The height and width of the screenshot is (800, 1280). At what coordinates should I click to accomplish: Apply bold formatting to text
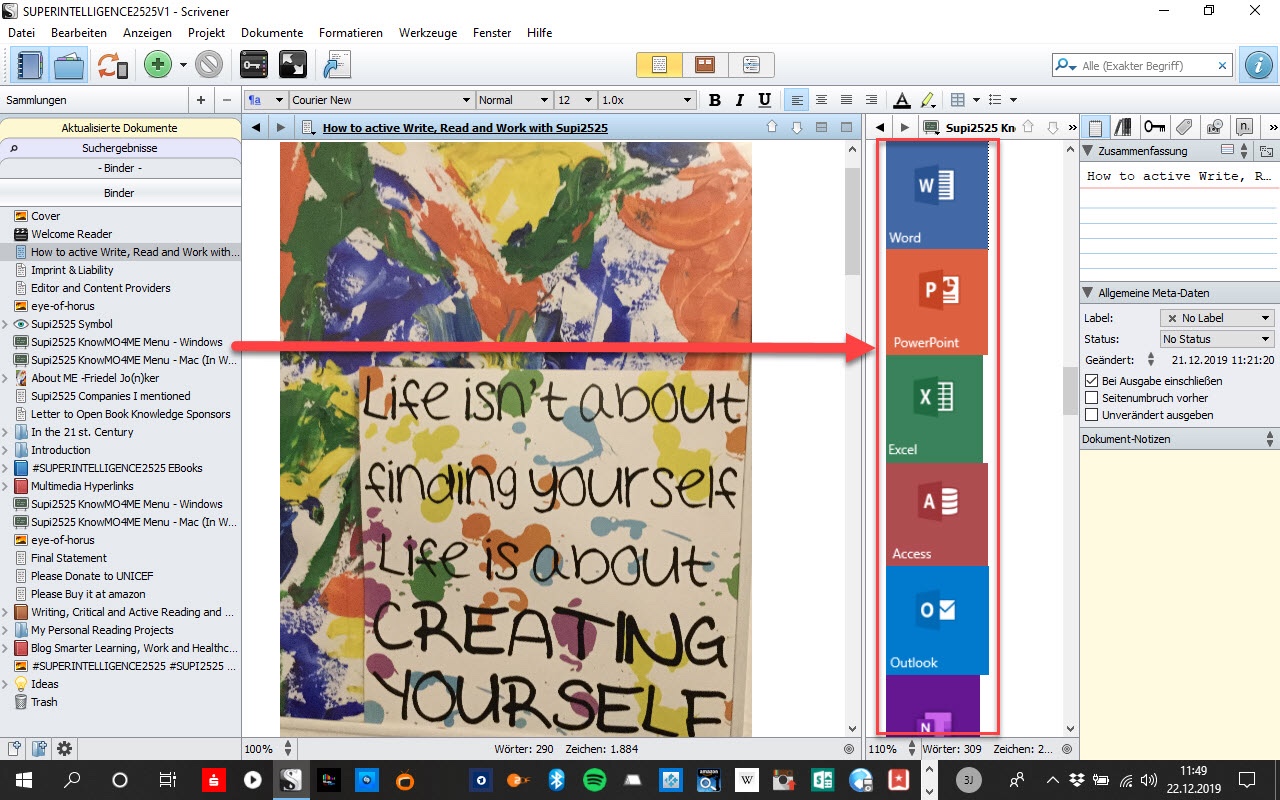pos(714,100)
